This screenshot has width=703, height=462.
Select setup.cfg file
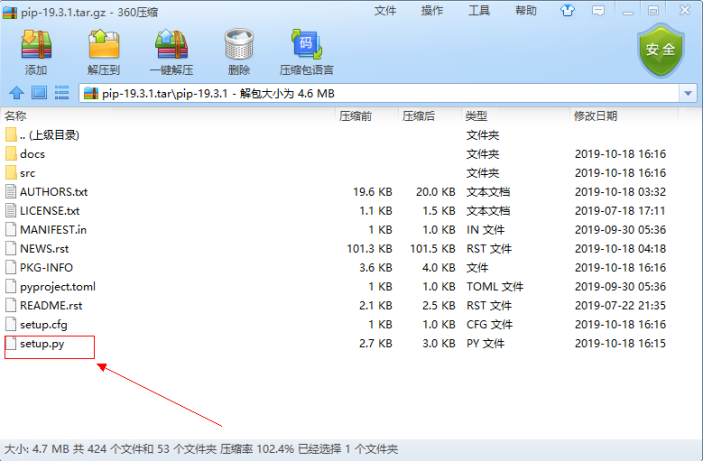pos(341,324)
